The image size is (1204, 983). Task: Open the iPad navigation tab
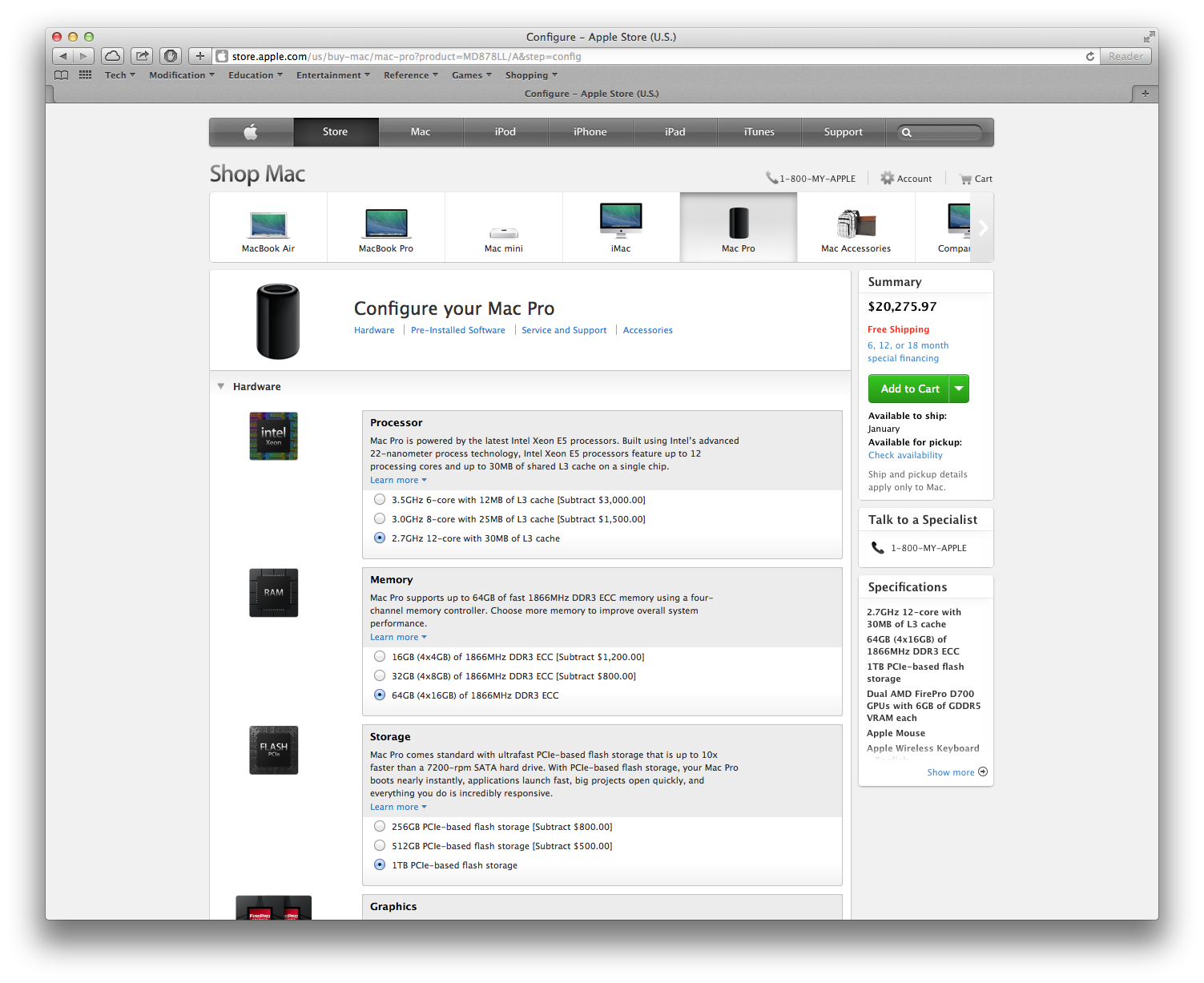[675, 132]
